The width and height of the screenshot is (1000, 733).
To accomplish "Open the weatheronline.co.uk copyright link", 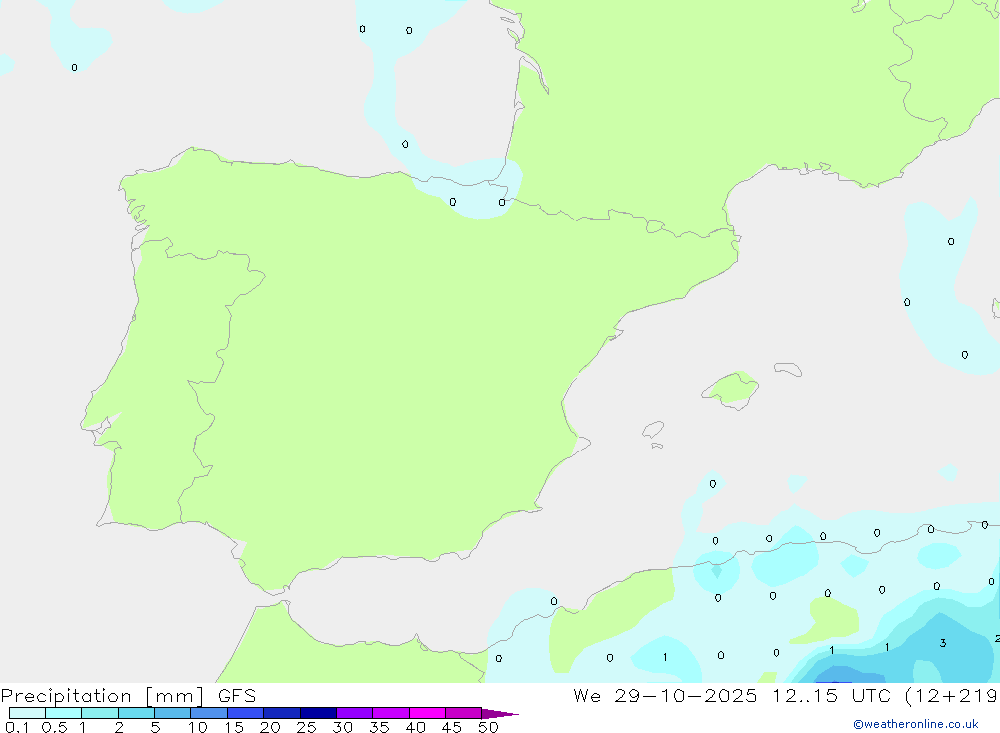I will (916, 724).
